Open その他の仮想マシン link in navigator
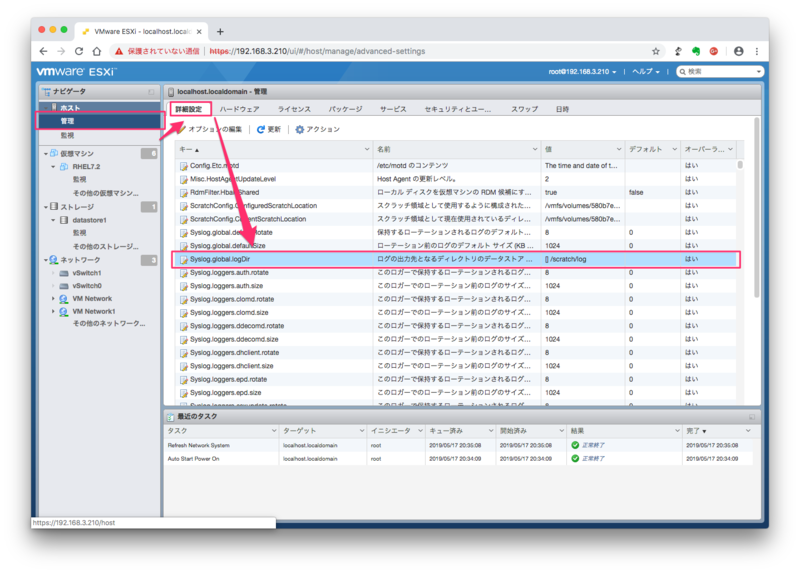The height and width of the screenshot is (573, 800). [106, 193]
